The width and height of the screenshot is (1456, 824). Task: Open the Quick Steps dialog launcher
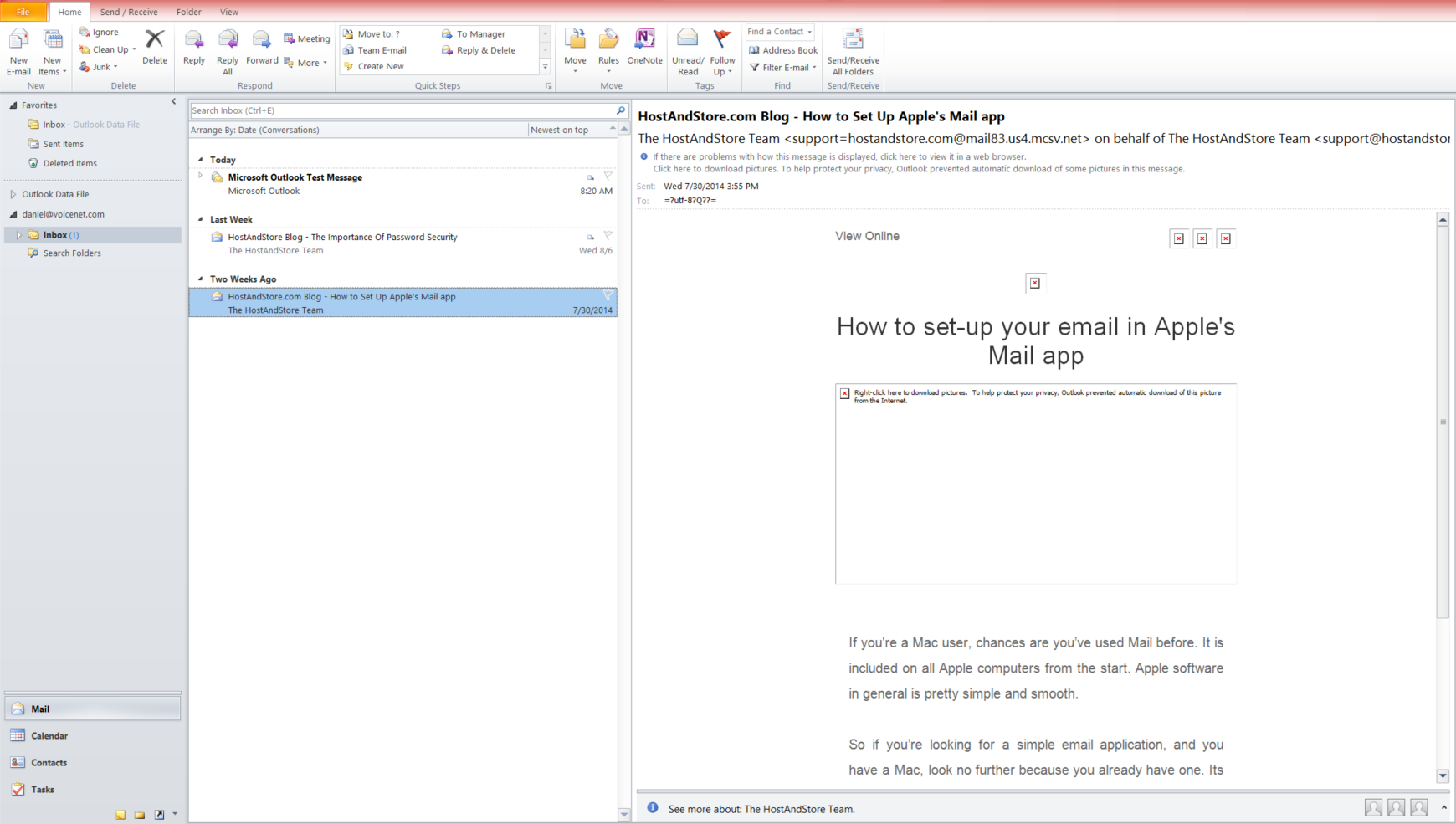coord(549,86)
